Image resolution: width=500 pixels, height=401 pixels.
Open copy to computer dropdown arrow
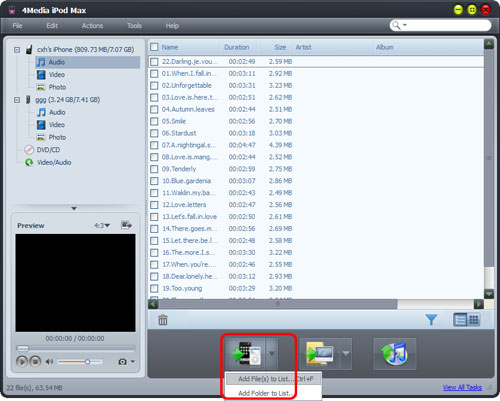pyautogui.click(x=346, y=353)
